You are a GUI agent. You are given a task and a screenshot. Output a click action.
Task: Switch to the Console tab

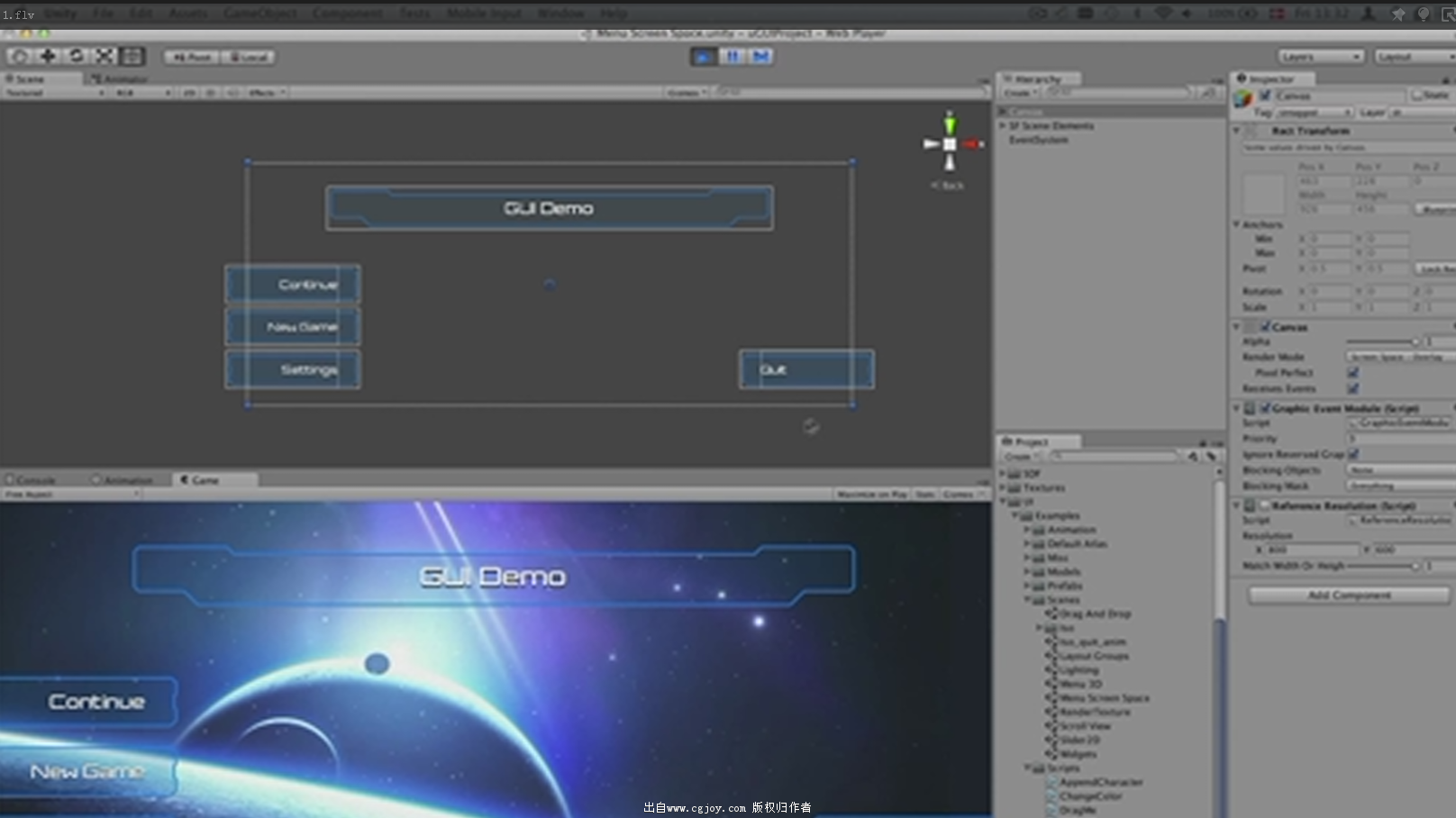(x=32, y=480)
